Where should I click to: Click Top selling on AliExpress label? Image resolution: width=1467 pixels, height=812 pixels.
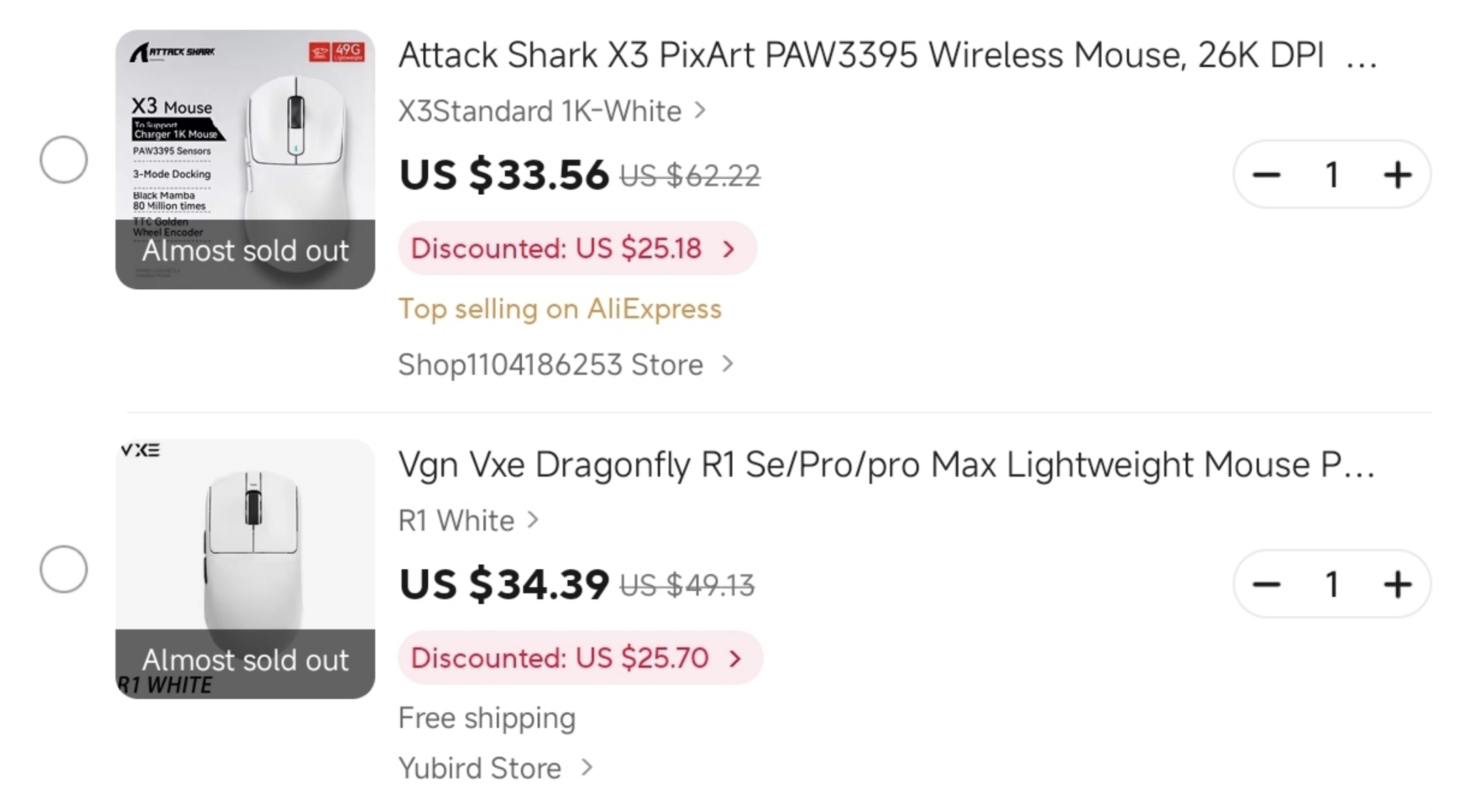tap(560, 310)
